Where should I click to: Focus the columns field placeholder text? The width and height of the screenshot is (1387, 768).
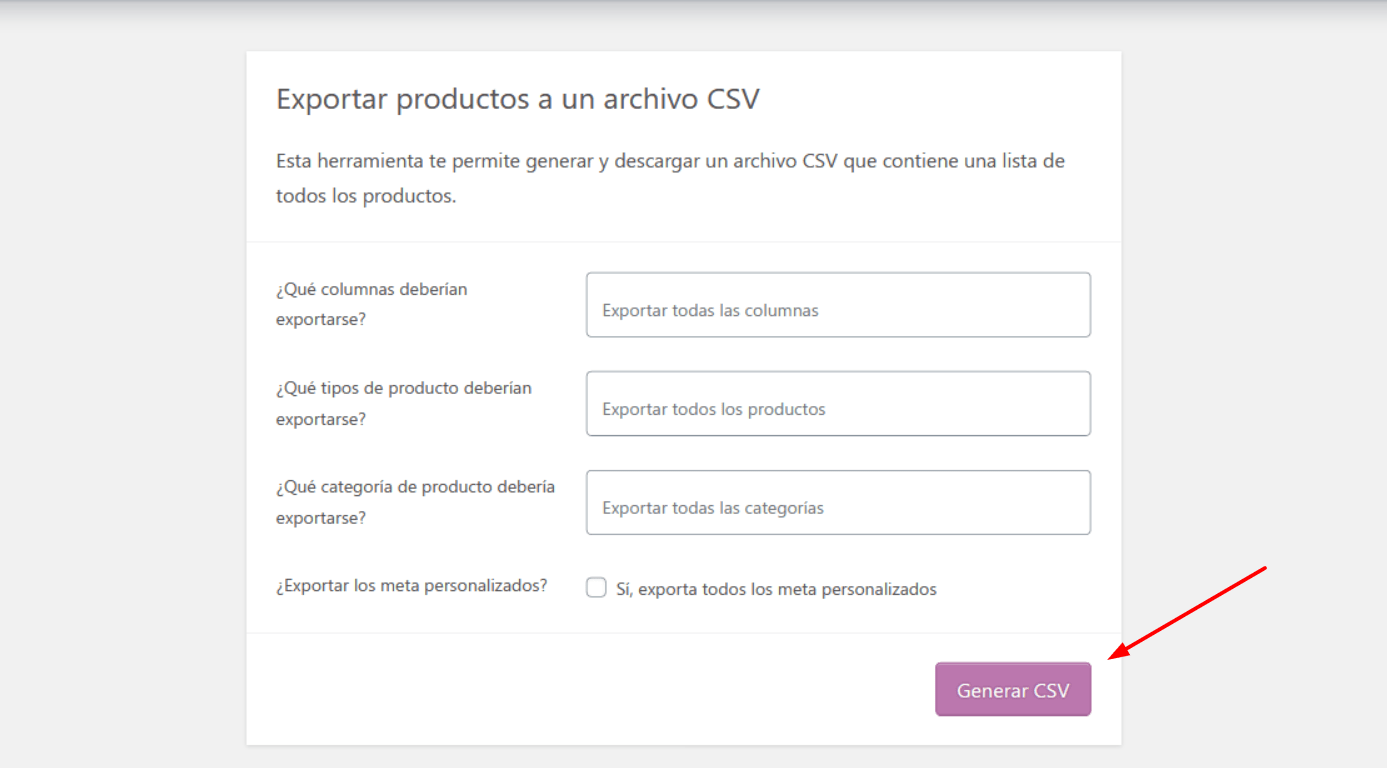point(710,311)
